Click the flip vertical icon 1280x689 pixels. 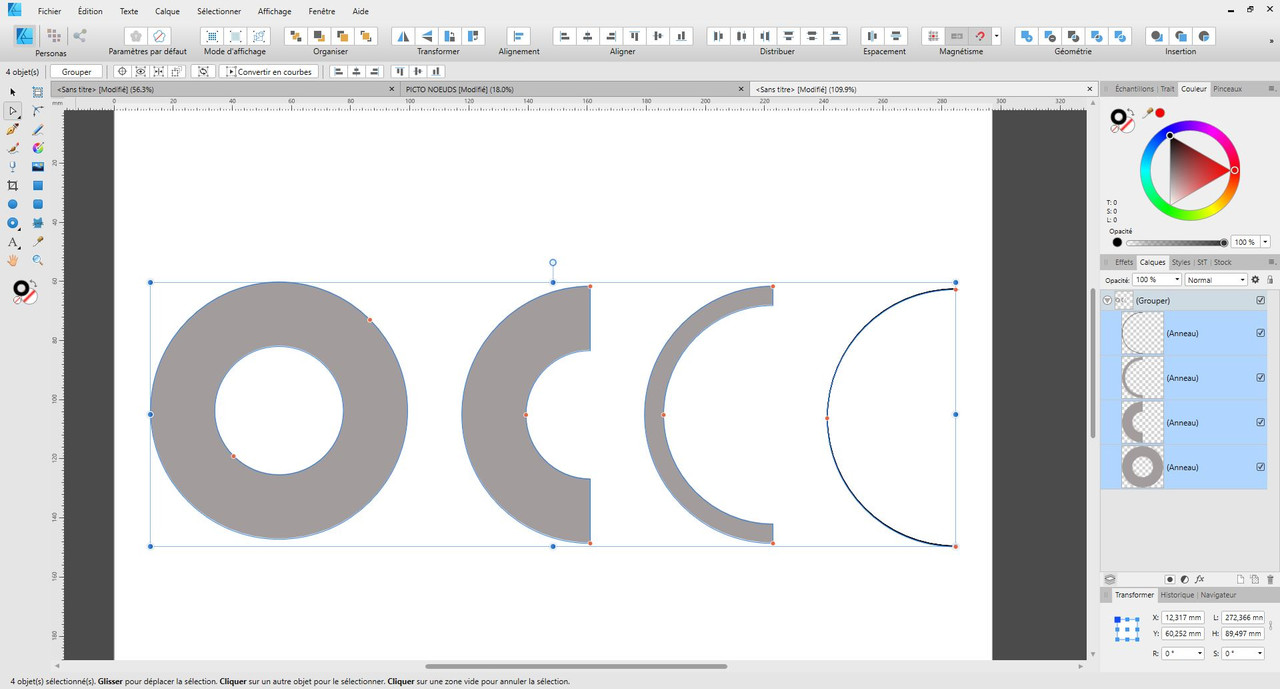[x=427, y=36]
